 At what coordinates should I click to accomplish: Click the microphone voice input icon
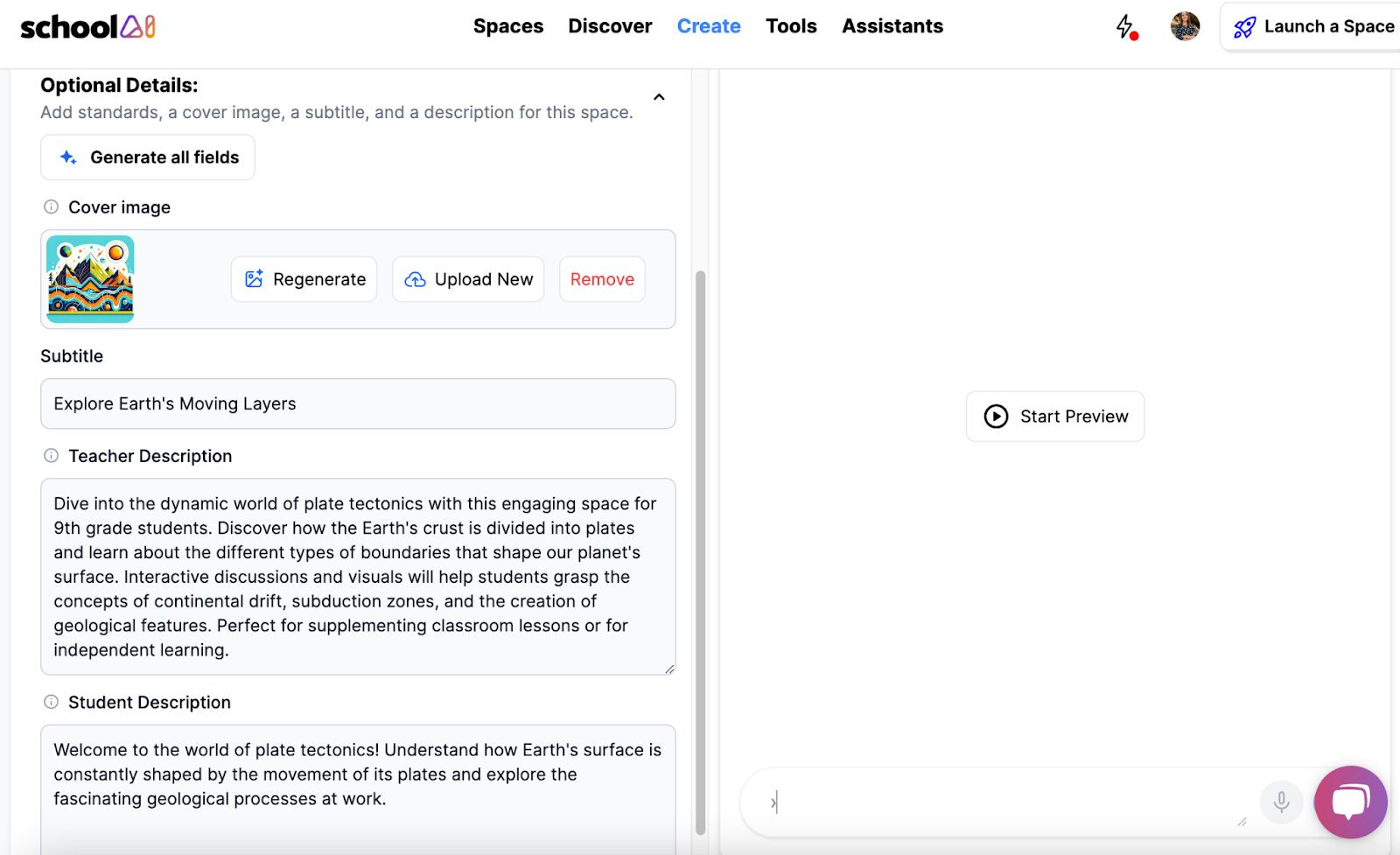pos(1281,802)
